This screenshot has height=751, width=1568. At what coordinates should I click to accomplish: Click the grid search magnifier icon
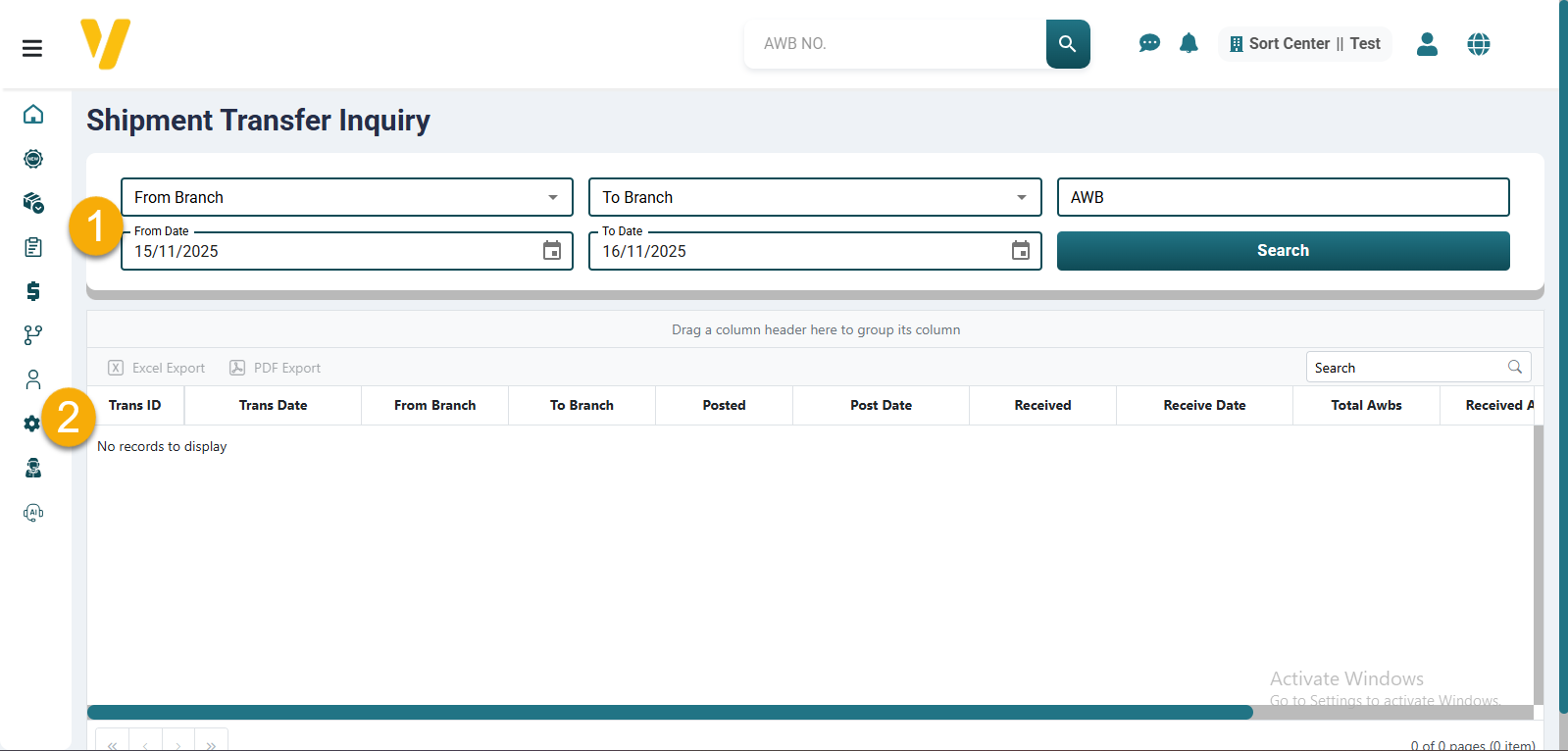1515,367
